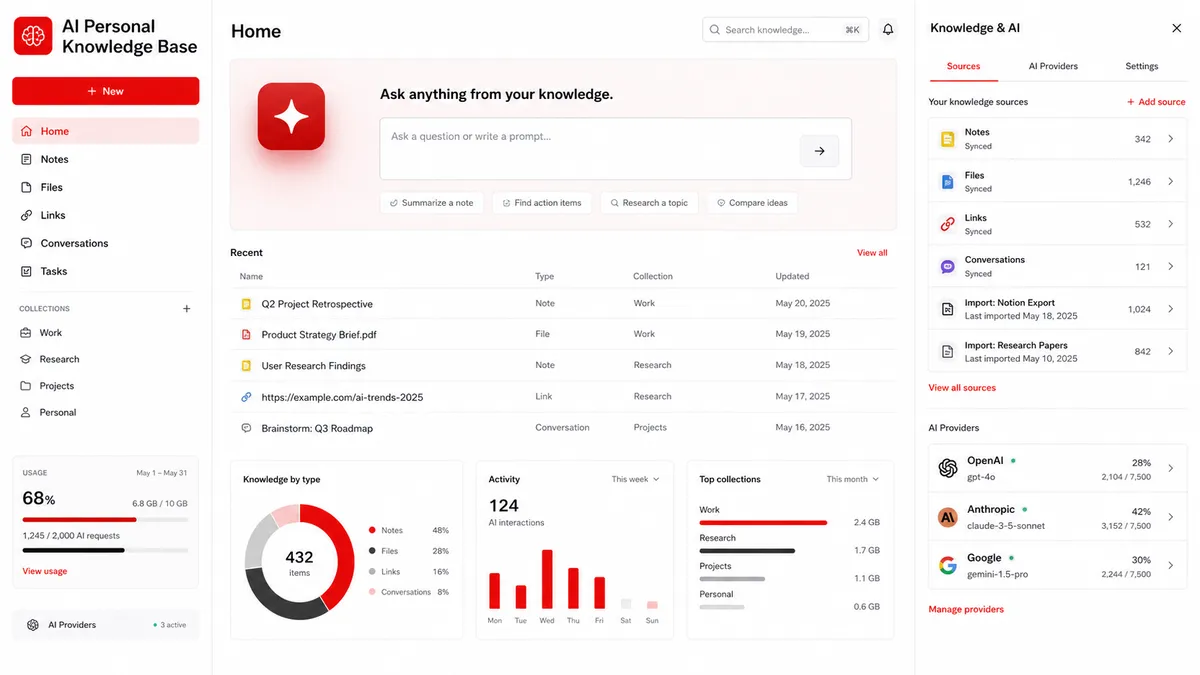1200x675 pixels.
Task: Click Summarize a note suggestion
Action: click(x=432, y=203)
